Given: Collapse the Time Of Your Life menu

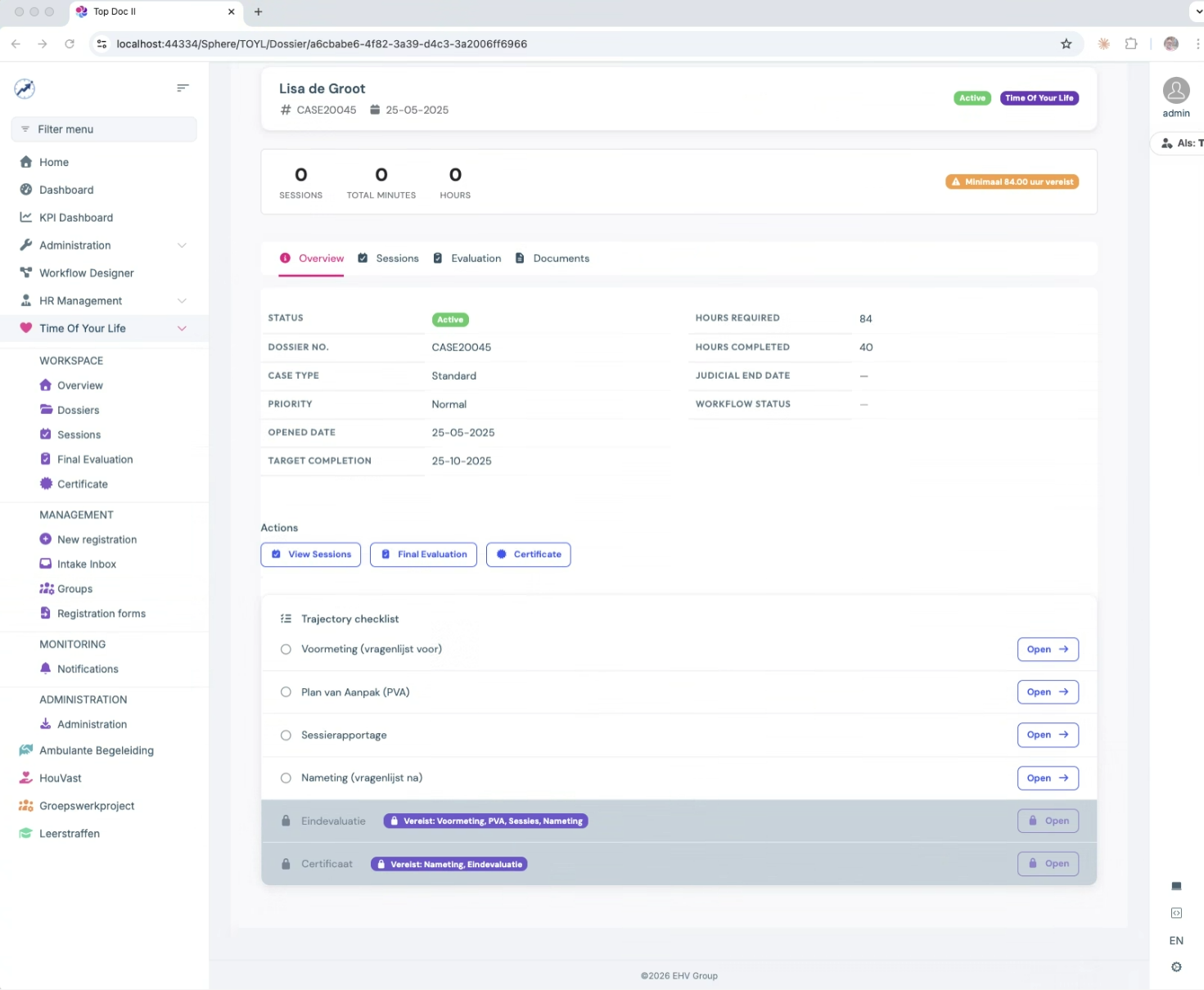Looking at the screenshot, I should click(182, 328).
